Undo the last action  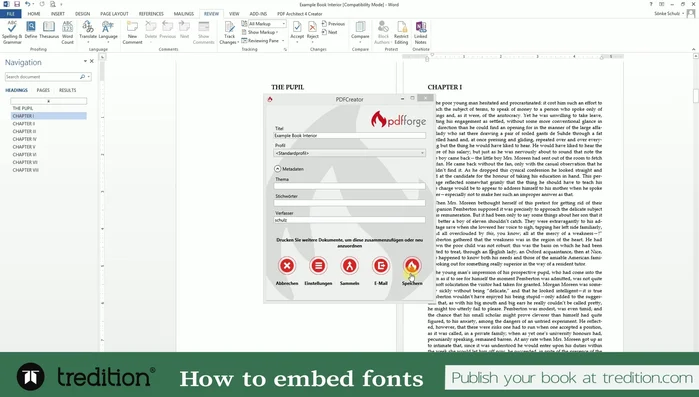tap(27, 4)
